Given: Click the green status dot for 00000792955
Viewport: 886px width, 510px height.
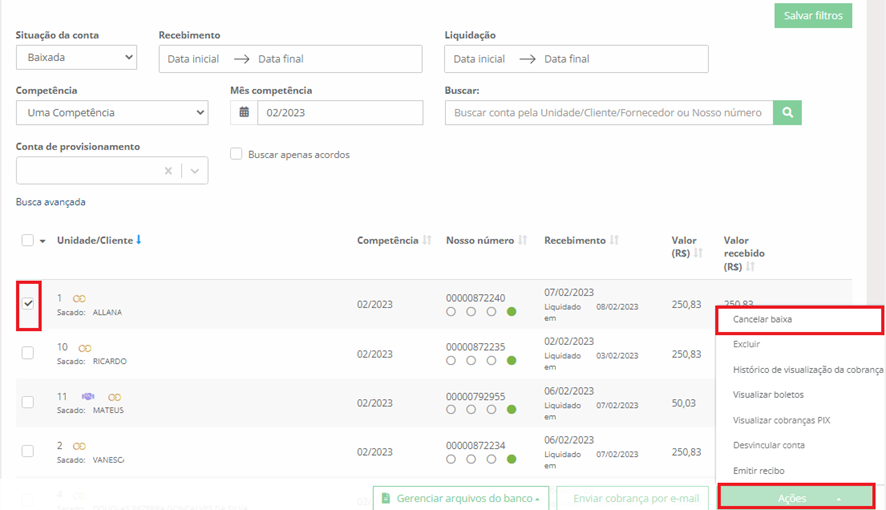Looking at the screenshot, I should pos(511,409).
